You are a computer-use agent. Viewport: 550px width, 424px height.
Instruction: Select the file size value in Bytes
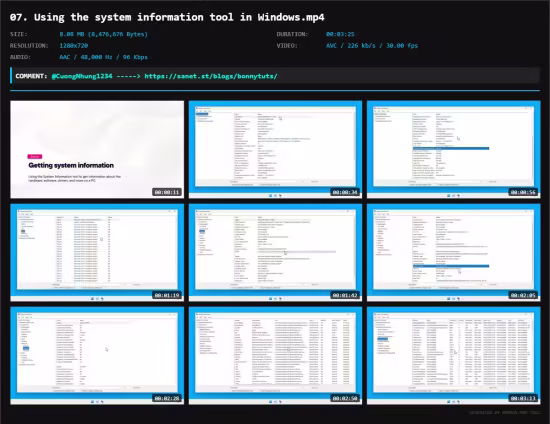pos(103,34)
